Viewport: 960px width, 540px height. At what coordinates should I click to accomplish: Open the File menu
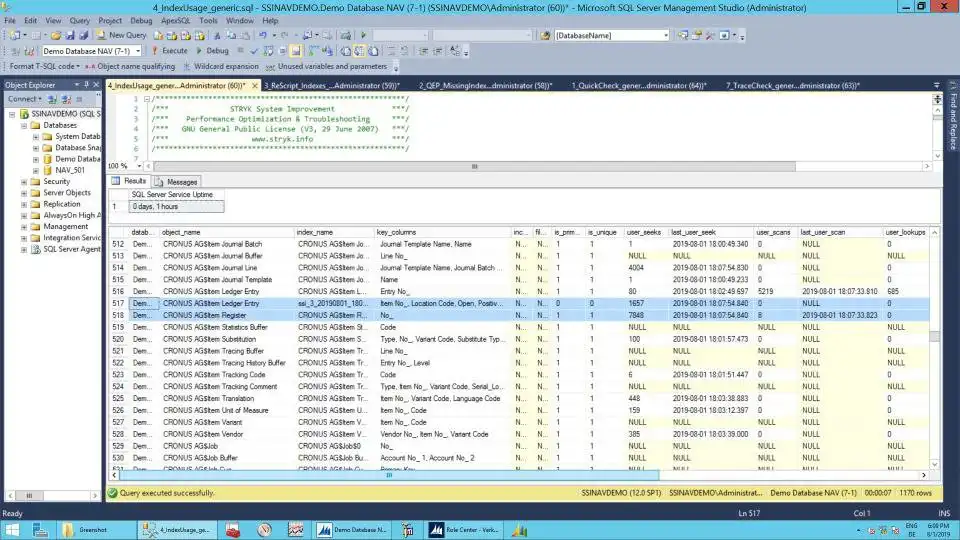(10, 20)
